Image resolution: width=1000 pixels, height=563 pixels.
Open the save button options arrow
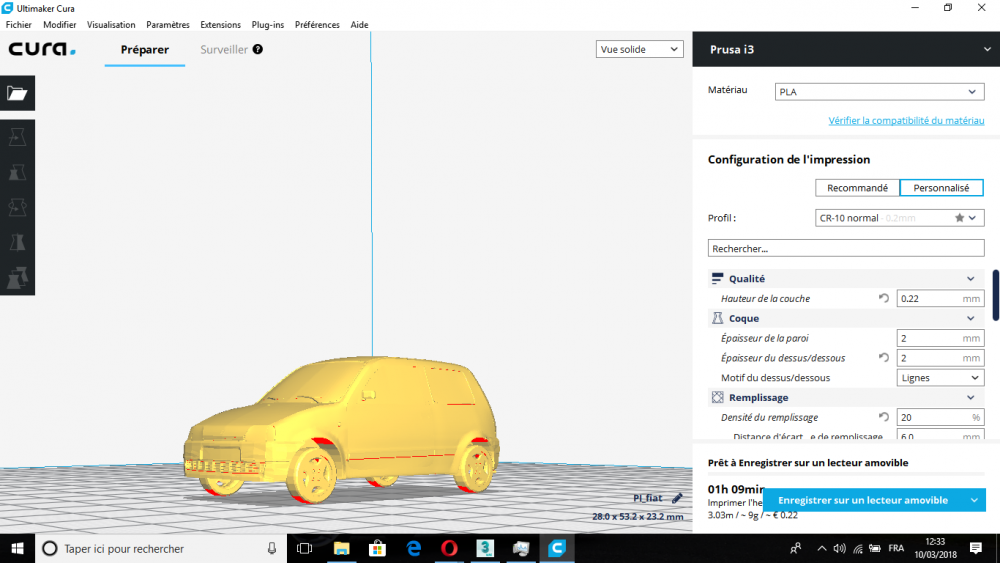974,500
